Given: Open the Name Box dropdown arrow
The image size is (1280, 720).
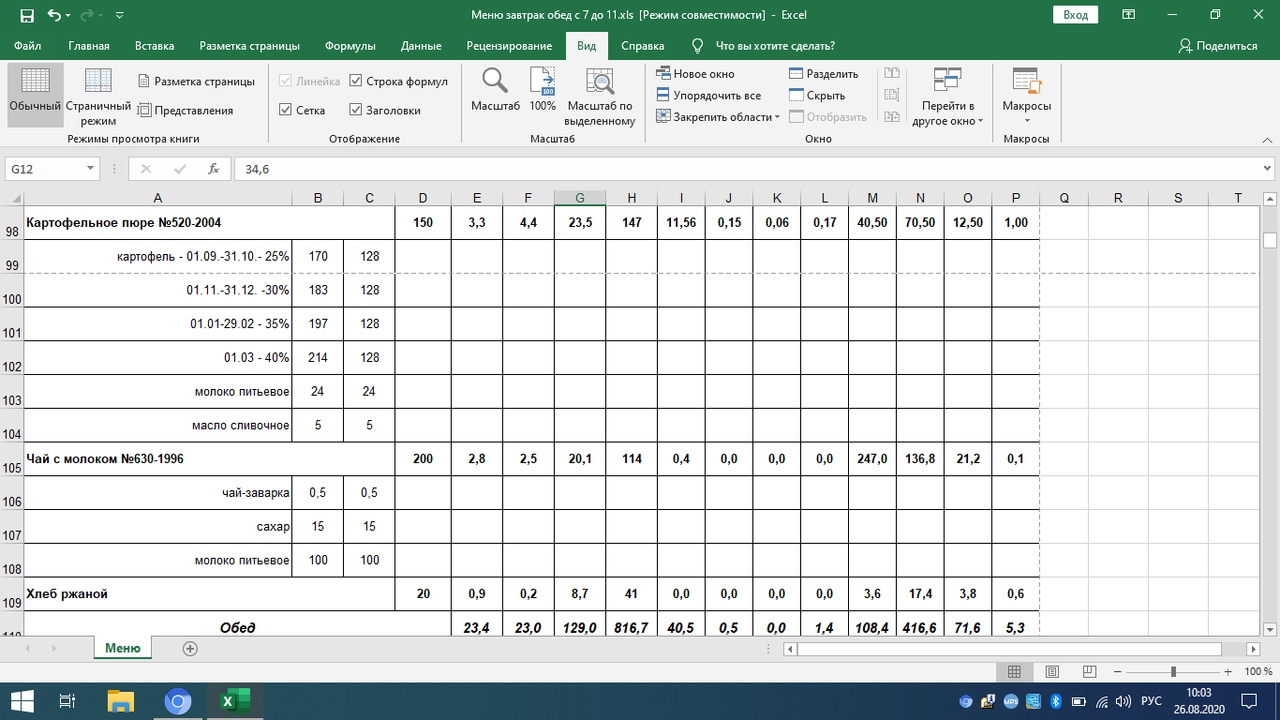Looking at the screenshot, I should click(90, 169).
